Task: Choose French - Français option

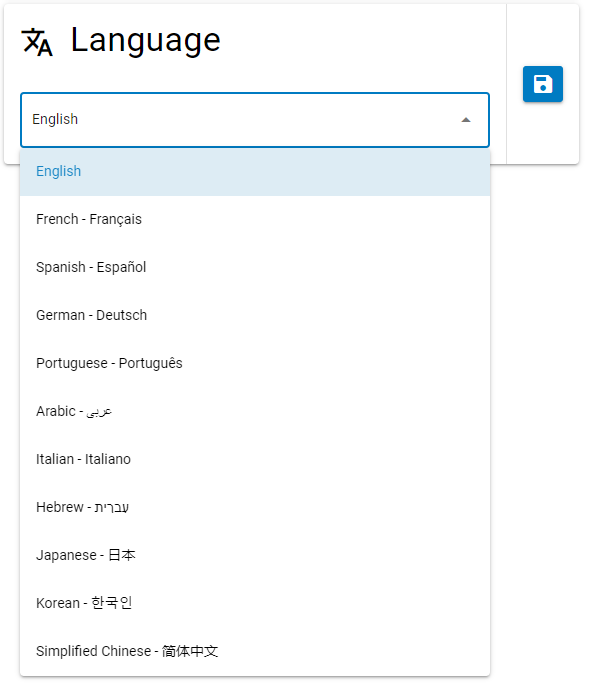Action: pyautogui.click(x=255, y=219)
